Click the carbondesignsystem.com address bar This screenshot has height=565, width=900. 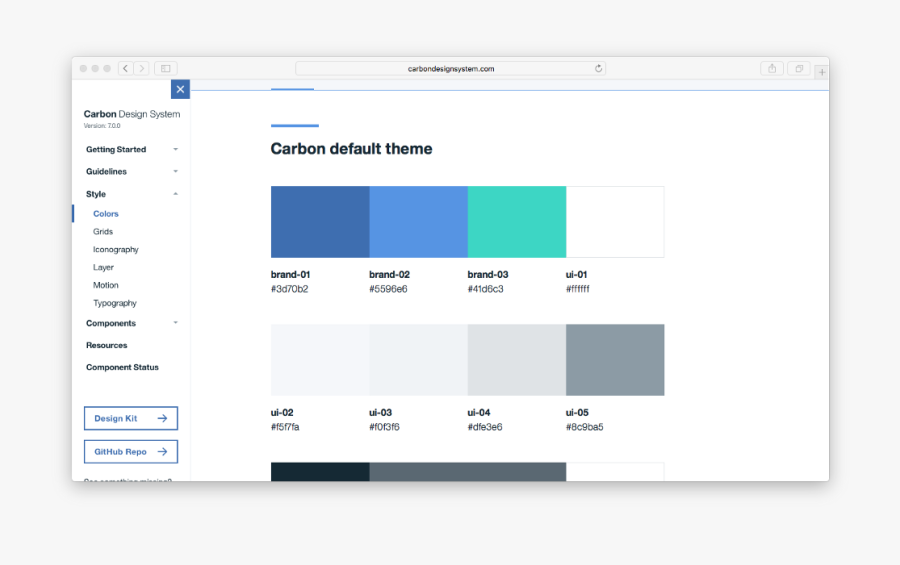pos(450,69)
